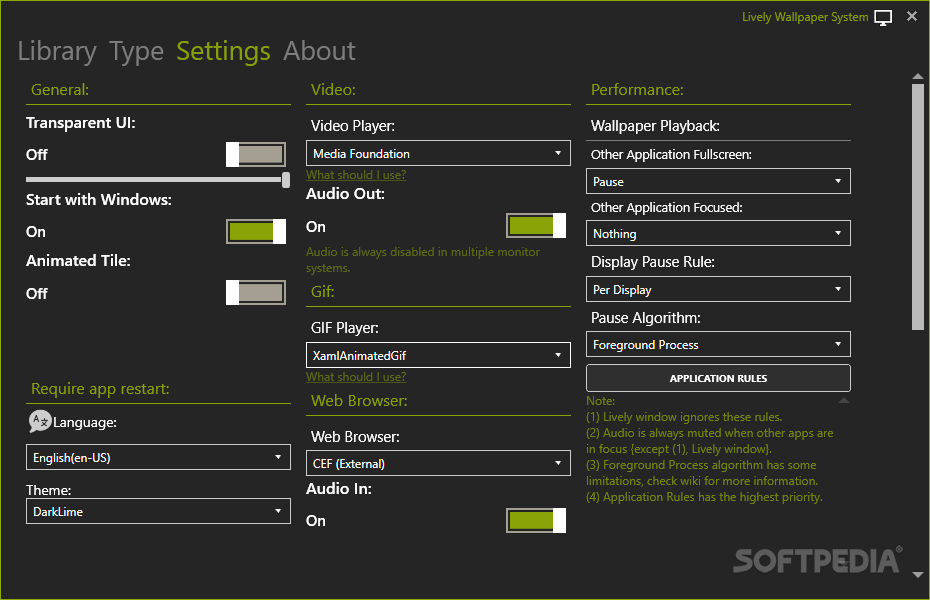Switch to the Library tab
Image resolution: width=930 pixels, height=600 pixels.
point(57,51)
